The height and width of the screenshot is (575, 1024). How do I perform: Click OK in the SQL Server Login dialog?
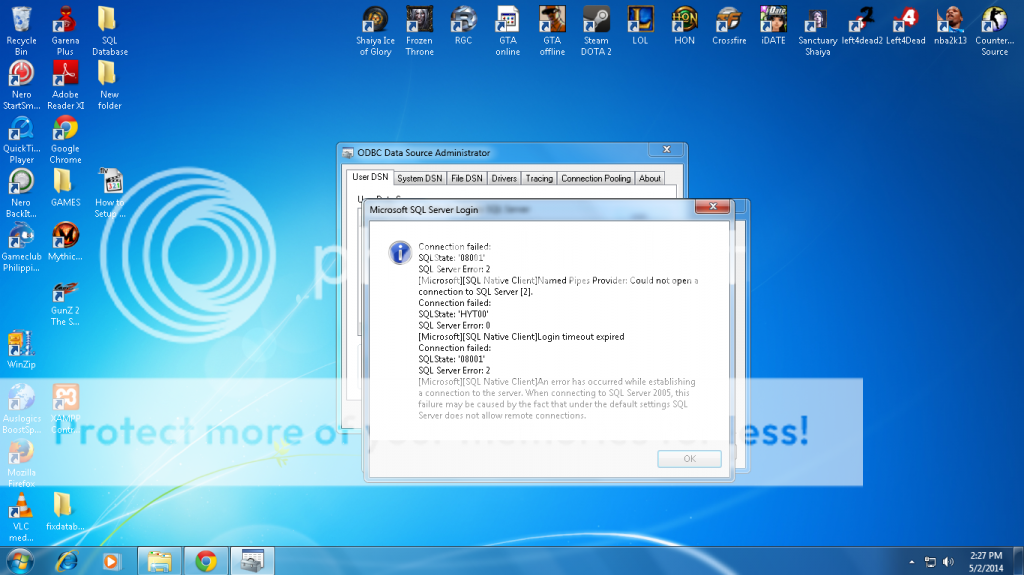pyautogui.click(x=689, y=459)
